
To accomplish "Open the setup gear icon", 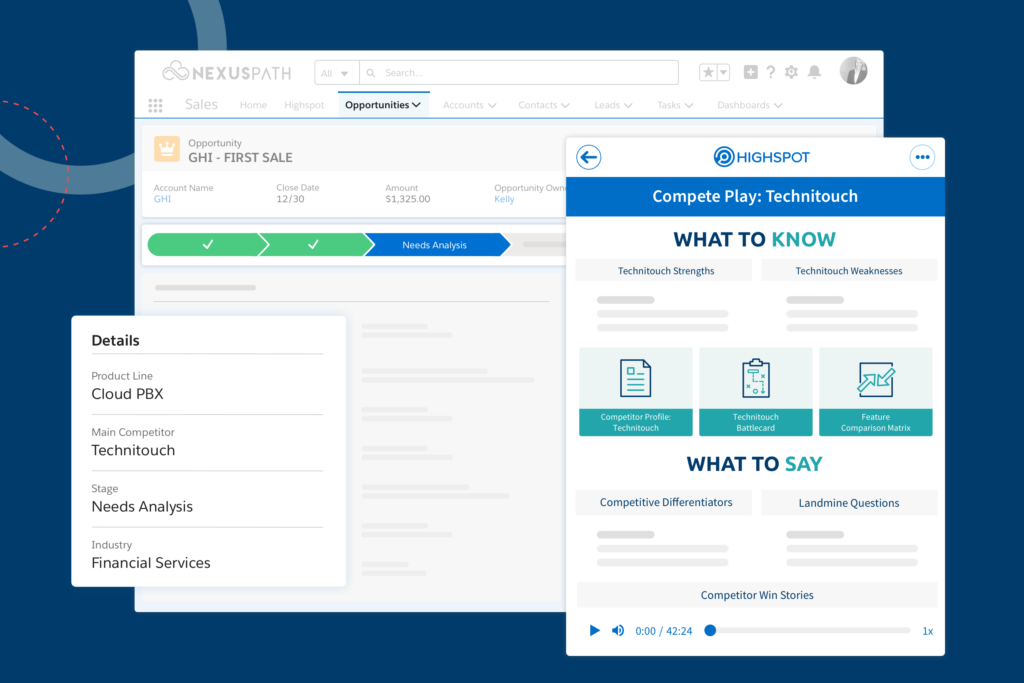I will [792, 72].
